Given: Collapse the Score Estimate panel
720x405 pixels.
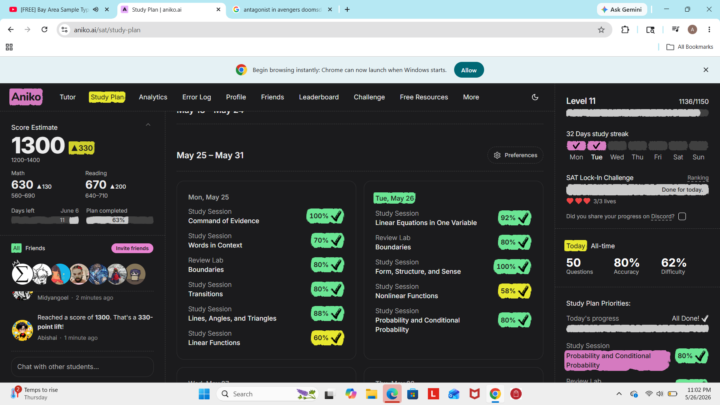Looking at the screenshot, I should 148,125.
